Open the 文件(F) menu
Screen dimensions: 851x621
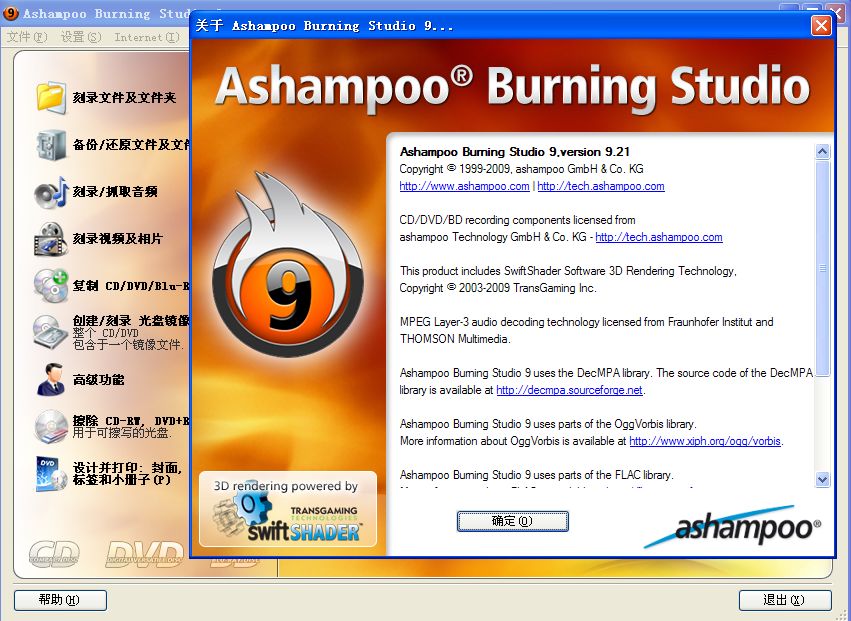point(27,37)
